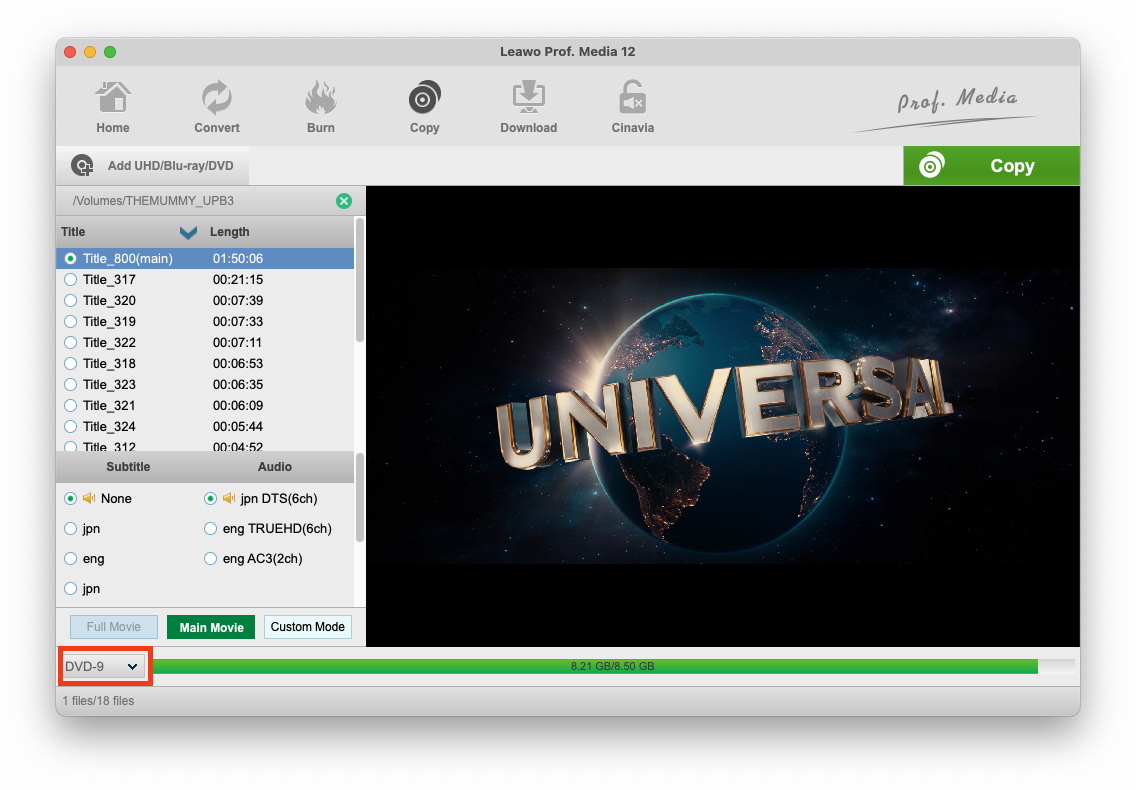Select Title_317 radio button

point(70,280)
